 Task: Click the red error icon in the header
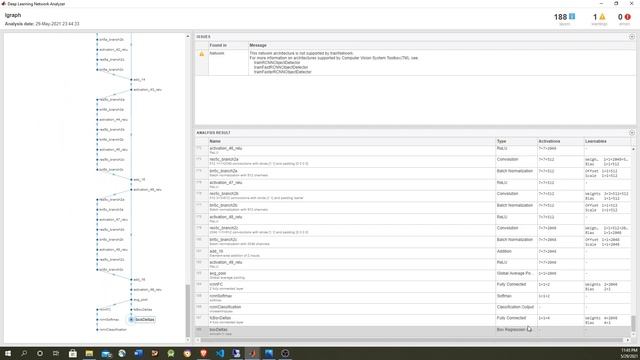click(628, 17)
